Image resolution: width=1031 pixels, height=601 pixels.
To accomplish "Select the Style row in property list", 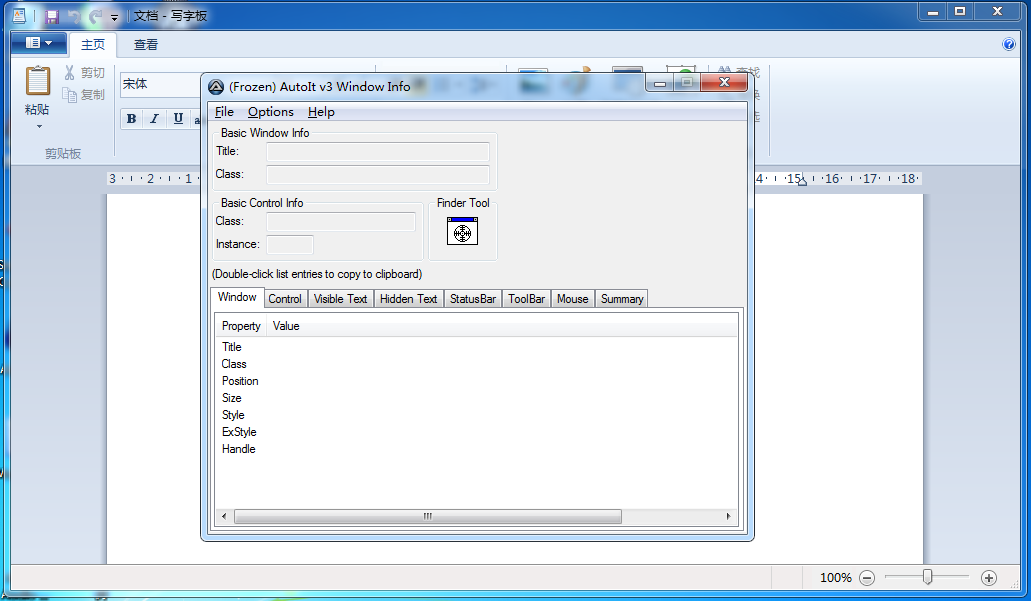I will 233,416.
